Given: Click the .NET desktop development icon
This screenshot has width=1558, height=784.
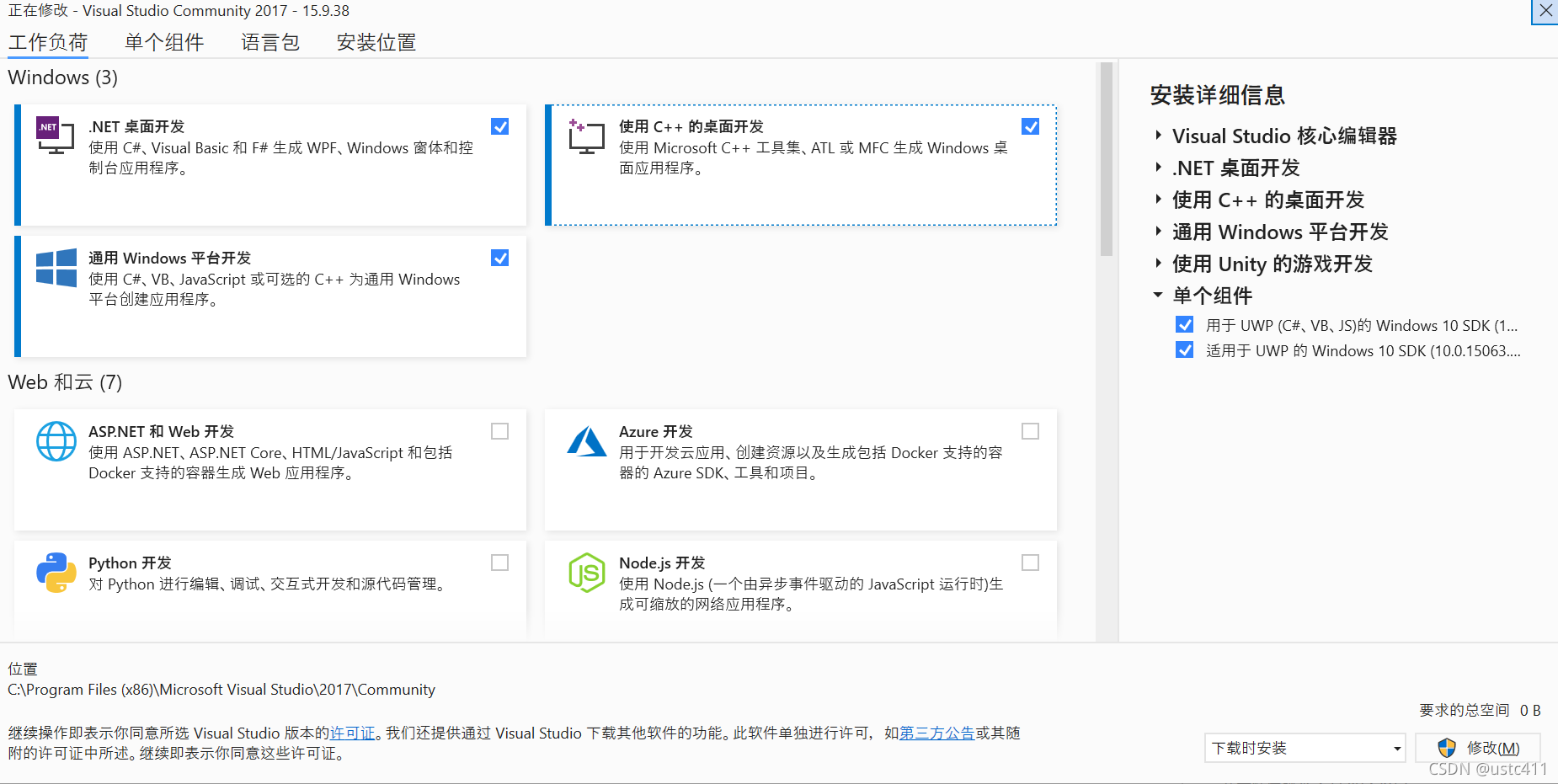Looking at the screenshot, I should coord(56,136).
